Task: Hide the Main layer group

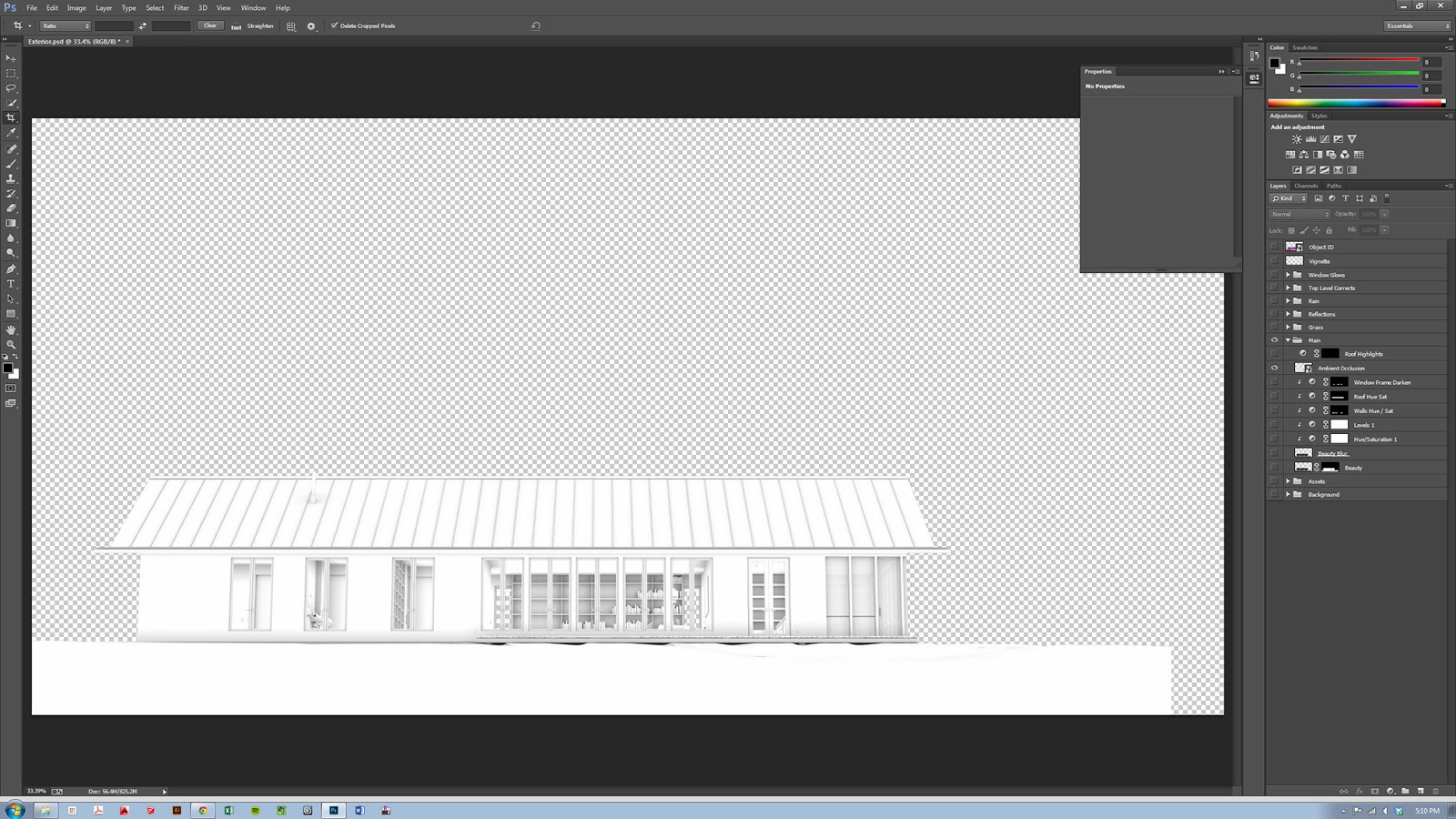Action: pos(1274,339)
